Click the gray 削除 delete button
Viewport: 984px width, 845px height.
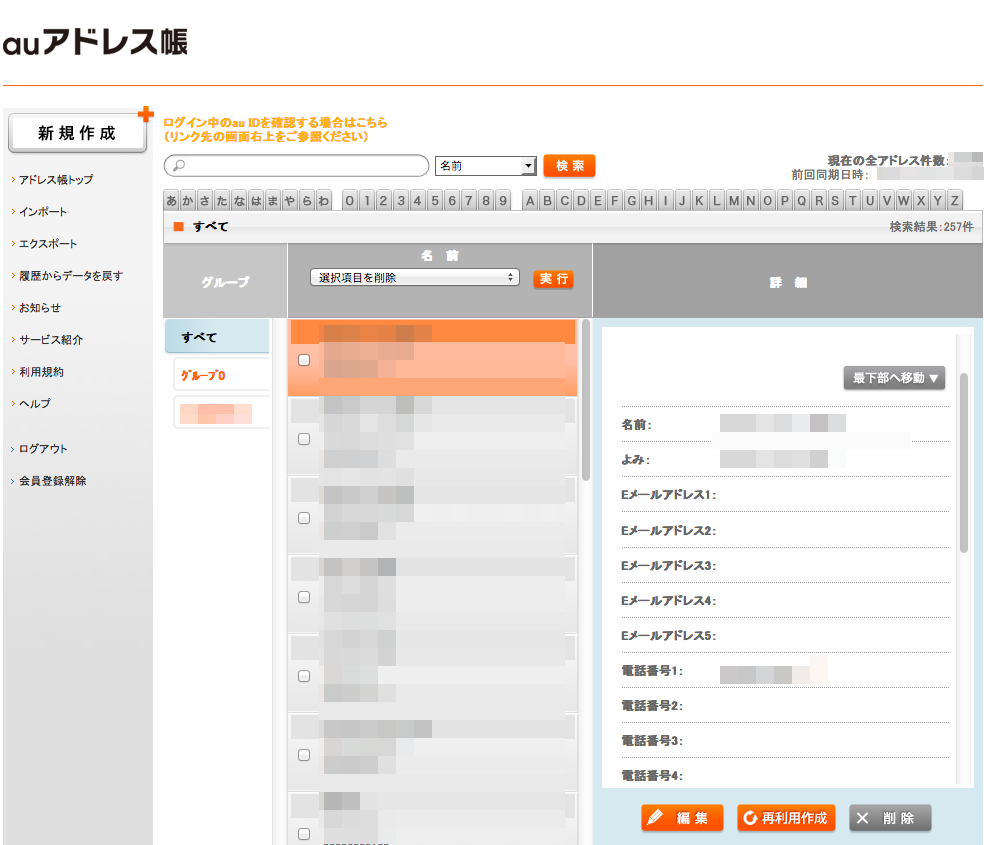pos(890,818)
